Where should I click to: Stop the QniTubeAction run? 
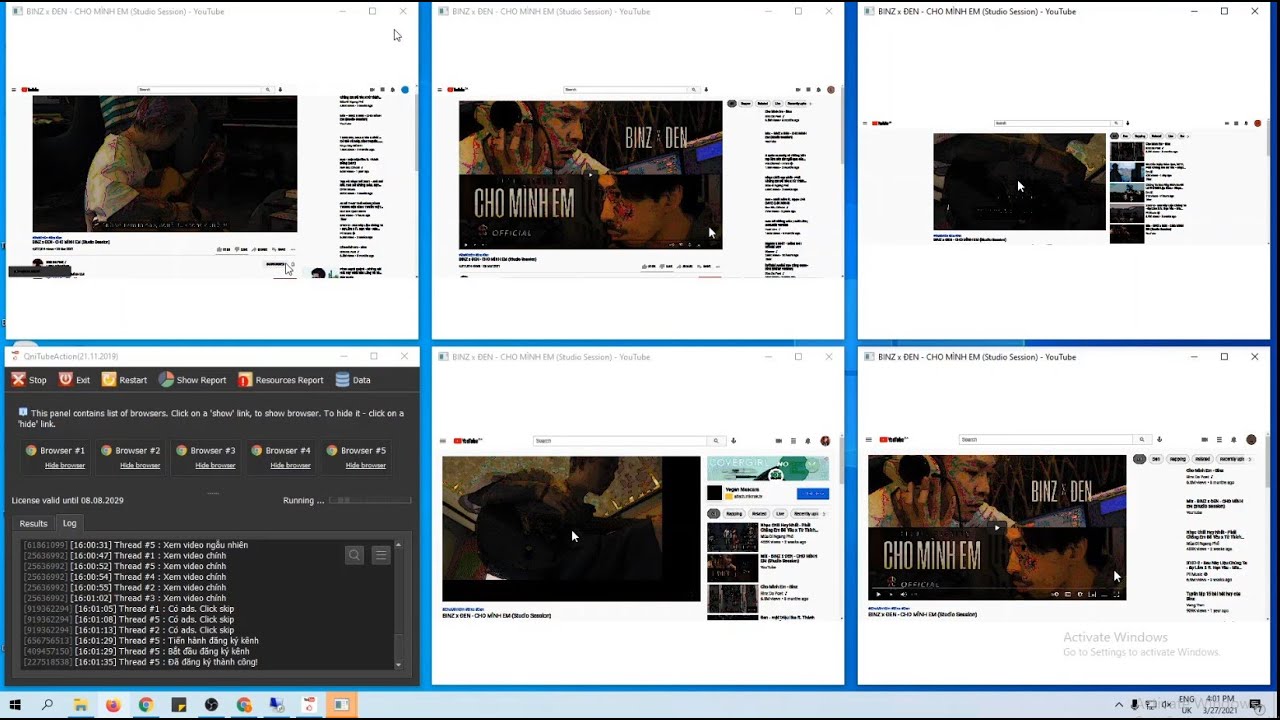[29, 380]
